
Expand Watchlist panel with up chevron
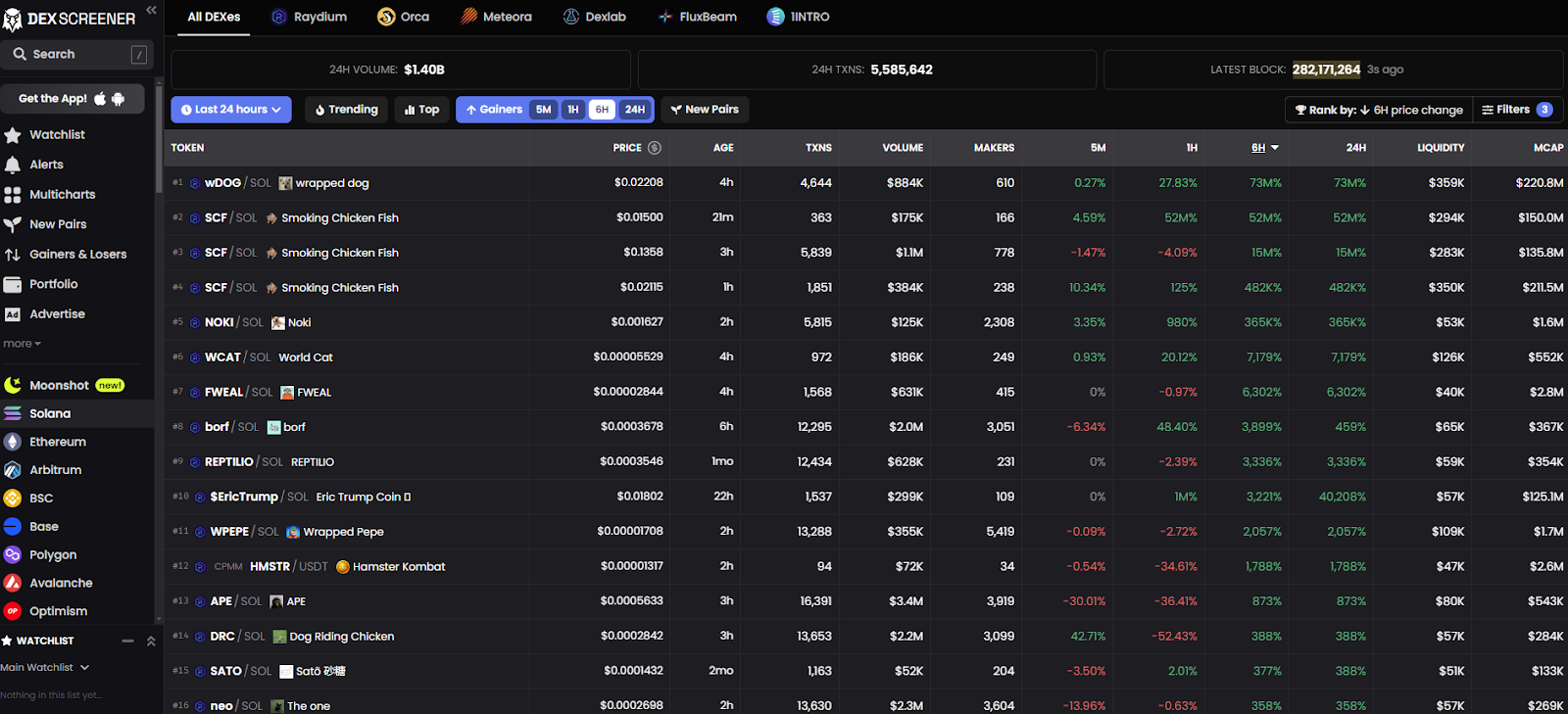tap(151, 642)
